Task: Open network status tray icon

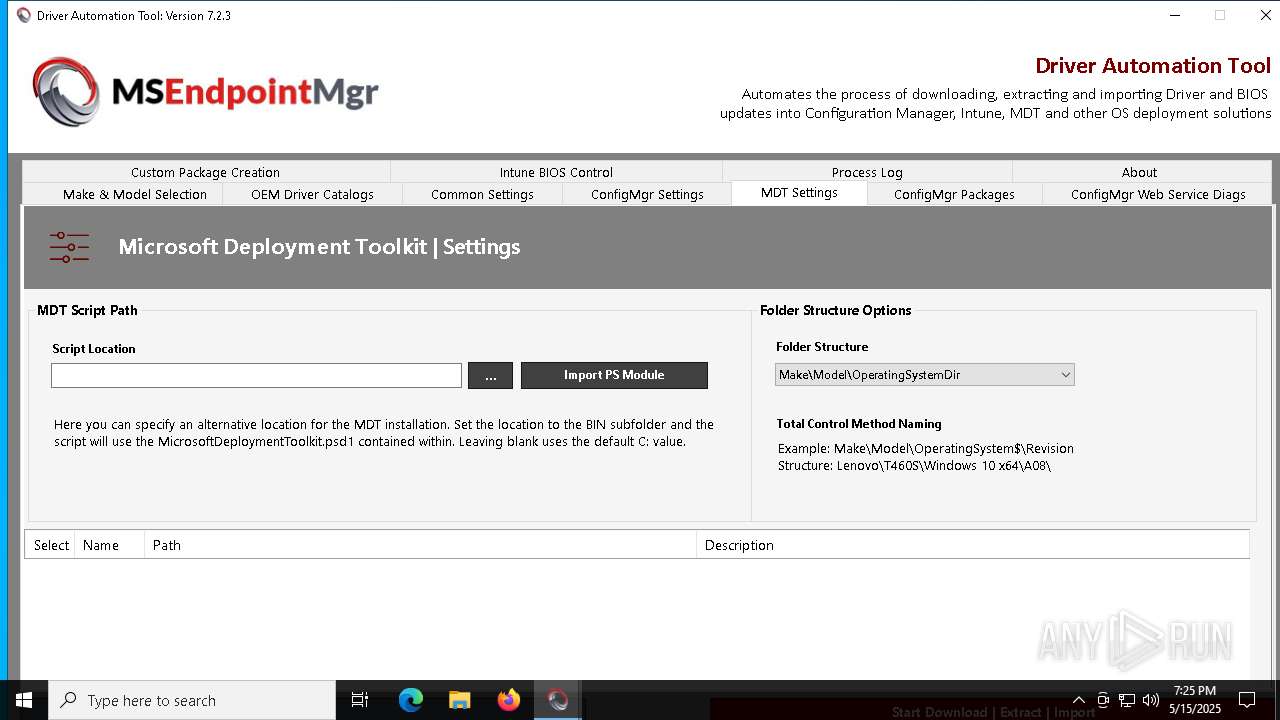Action: [x=1127, y=700]
